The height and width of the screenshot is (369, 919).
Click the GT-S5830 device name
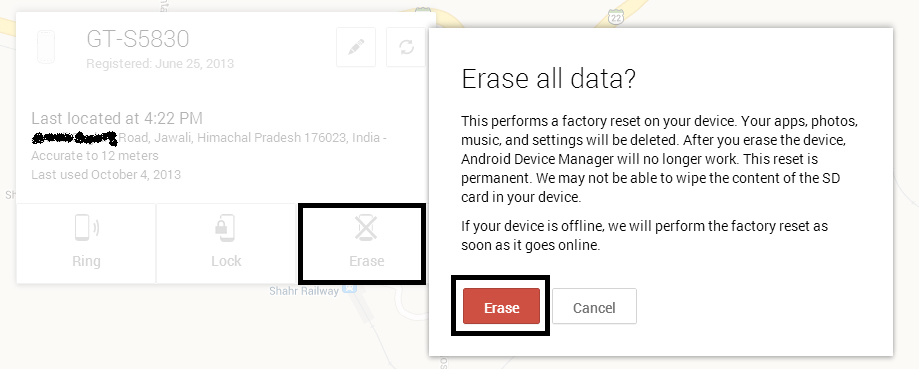pyautogui.click(x=138, y=39)
